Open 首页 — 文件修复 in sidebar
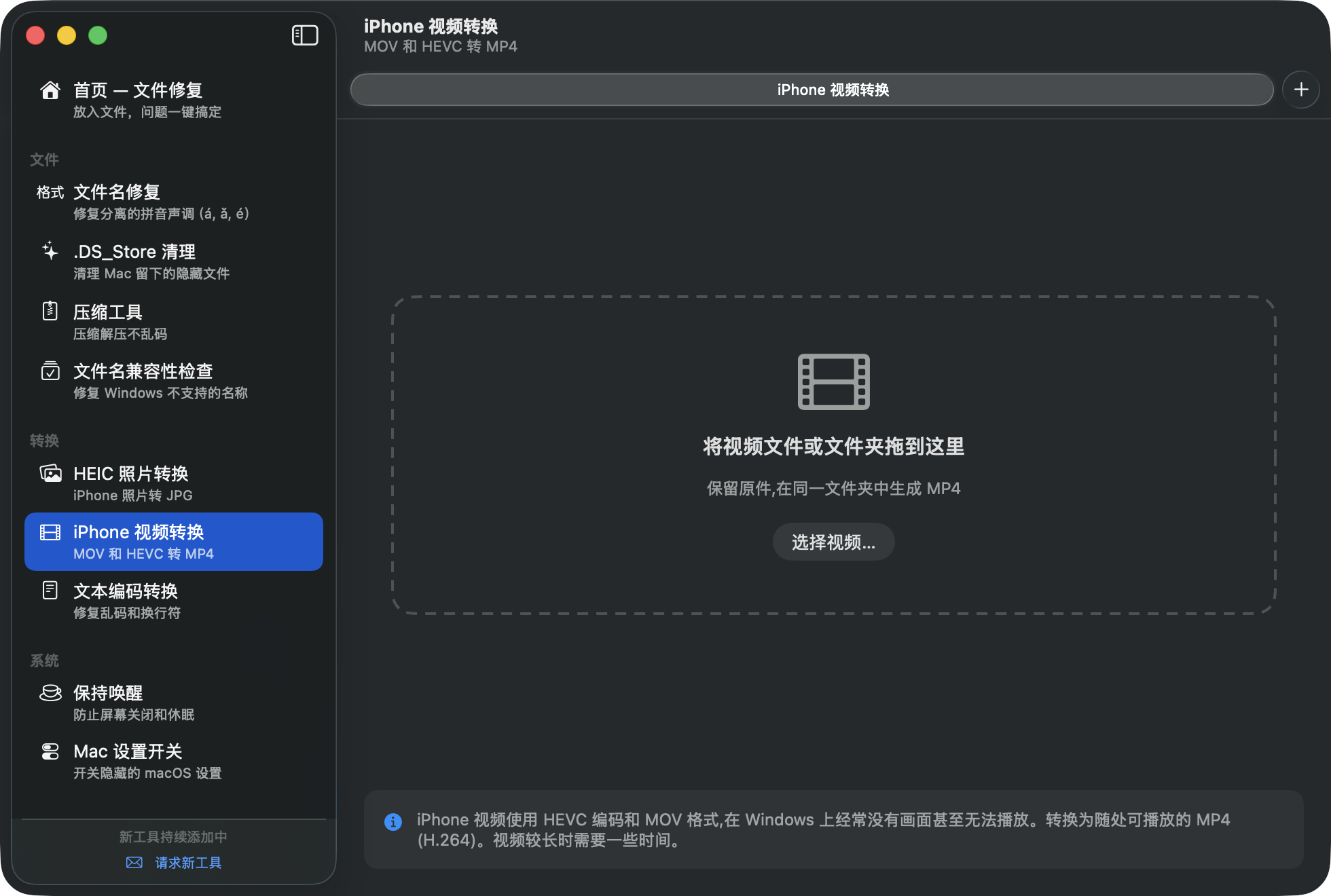Viewport: 1331px width, 896px height. click(174, 100)
